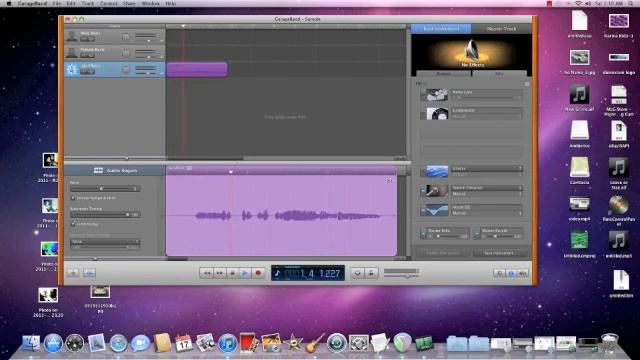Open iTunes from the Dock
The height and width of the screenshot is (360, 640).
pyautogui.click(x=227, y=343)
